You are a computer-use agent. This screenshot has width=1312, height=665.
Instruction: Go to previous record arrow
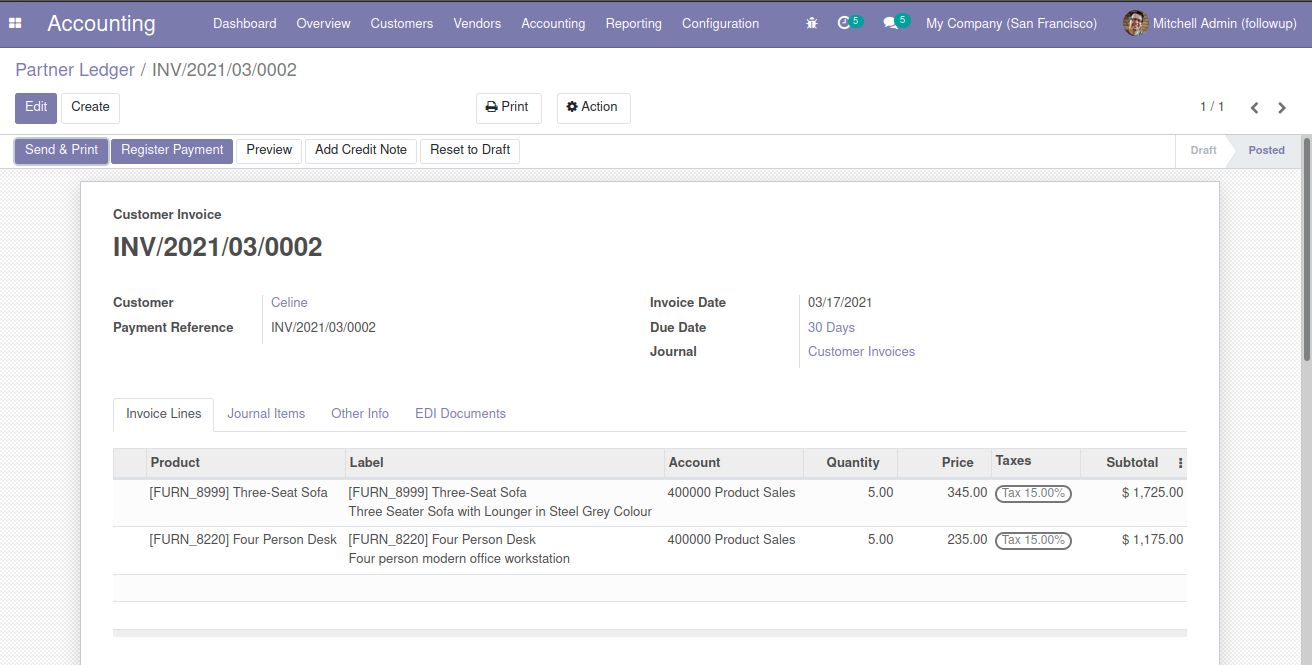coord(1254,108)
